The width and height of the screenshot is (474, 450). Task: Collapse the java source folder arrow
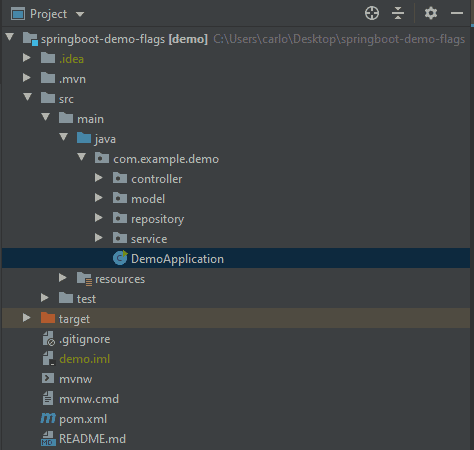(64, 137)
